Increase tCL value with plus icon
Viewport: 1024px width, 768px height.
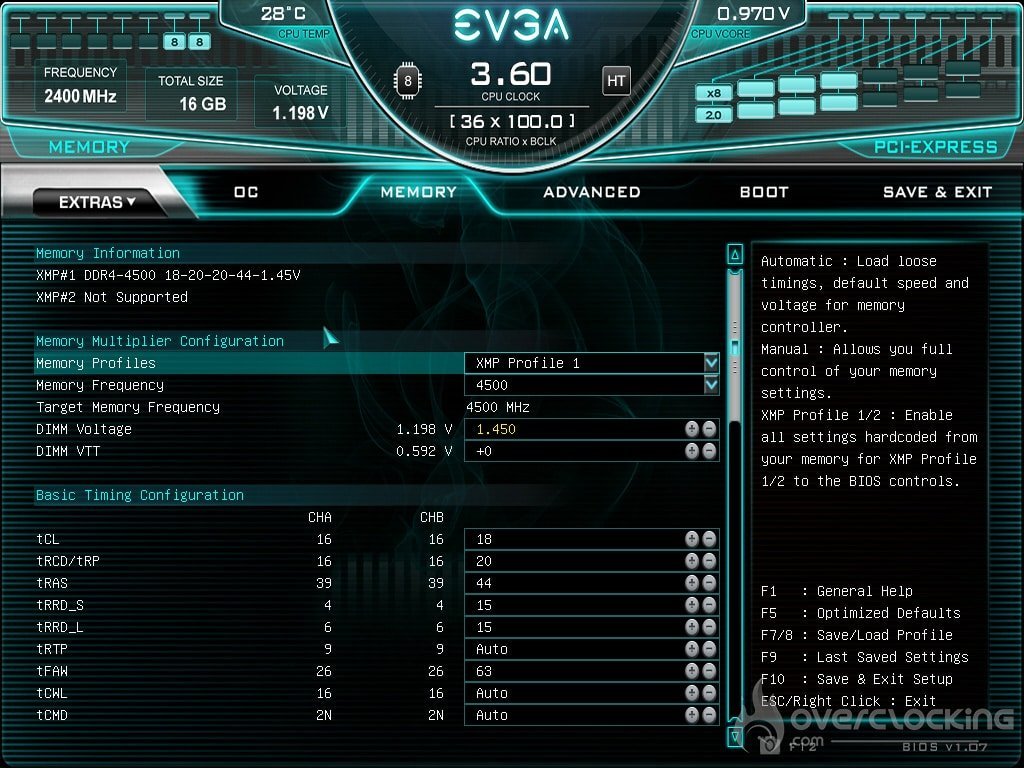(692, 539)
